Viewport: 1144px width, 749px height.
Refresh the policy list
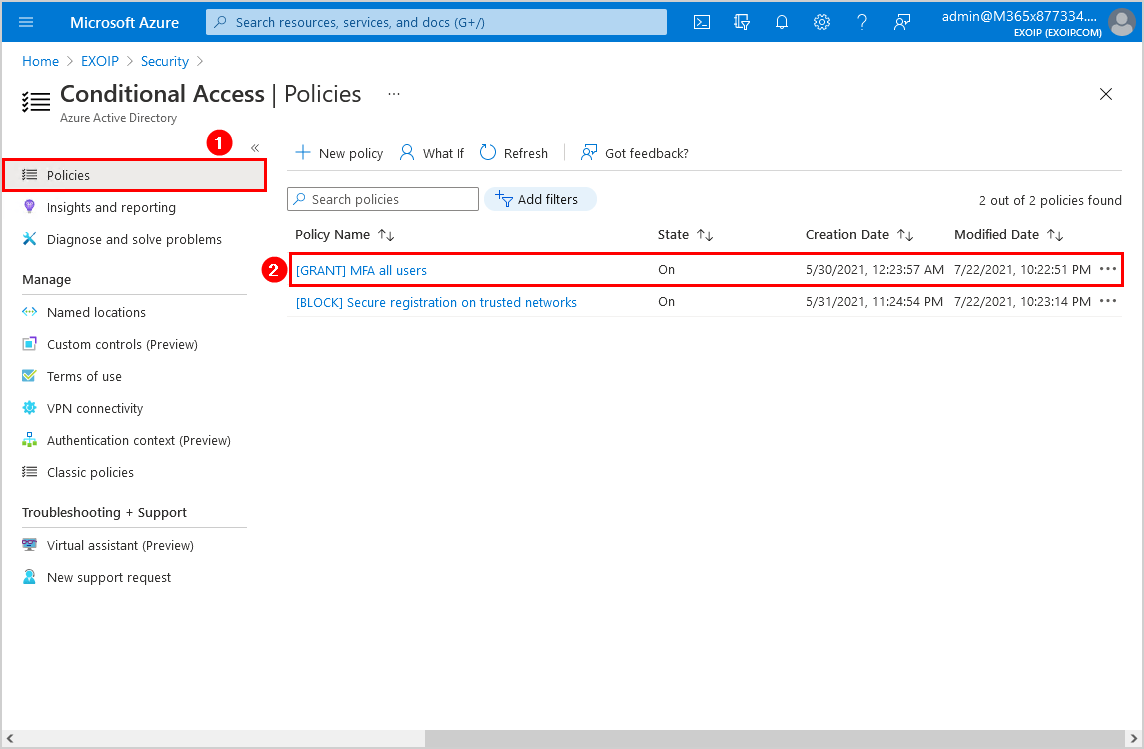513,152
